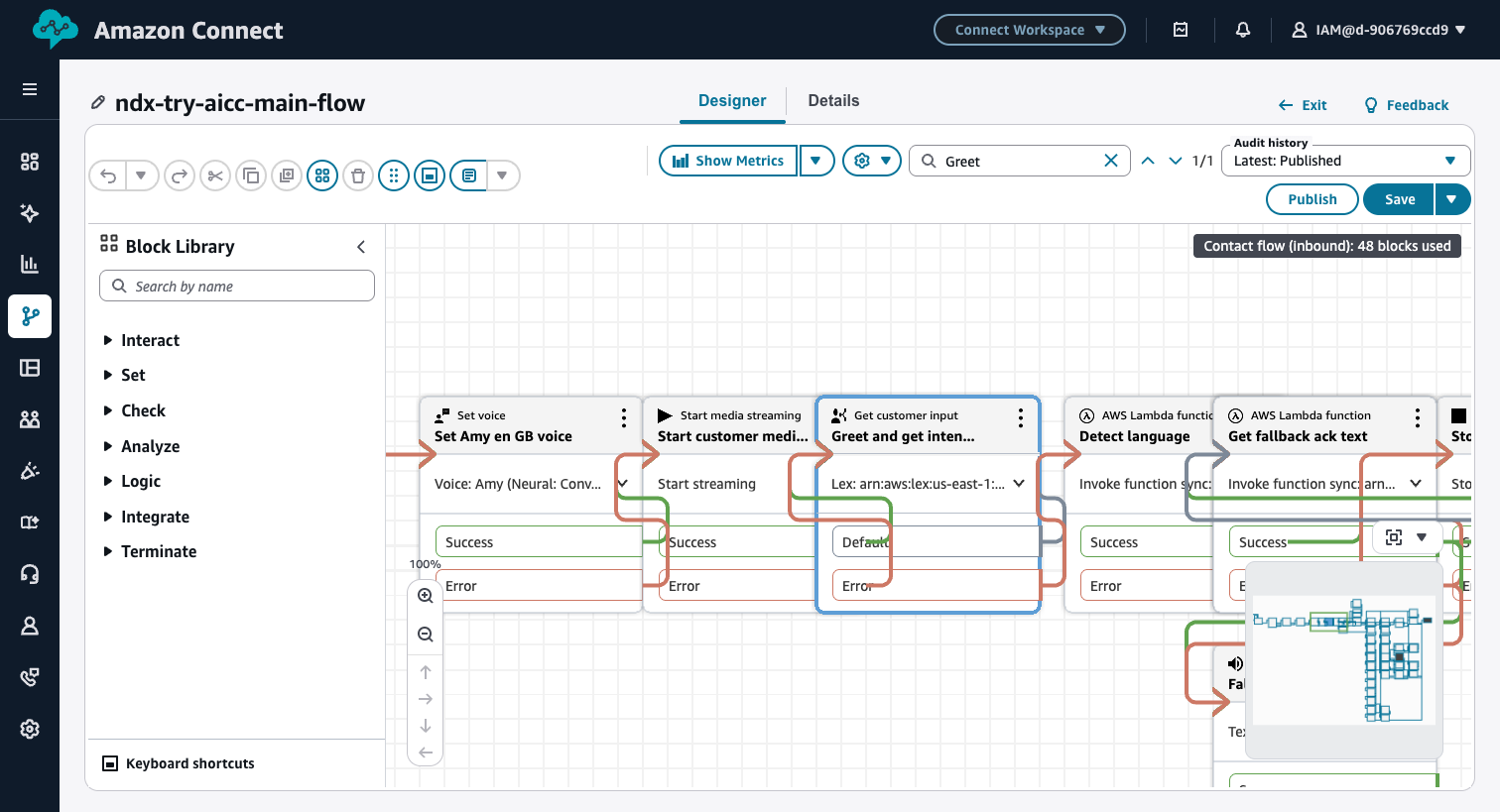
Task: Collapse the Block Library panel
Action: pos(361,247)
